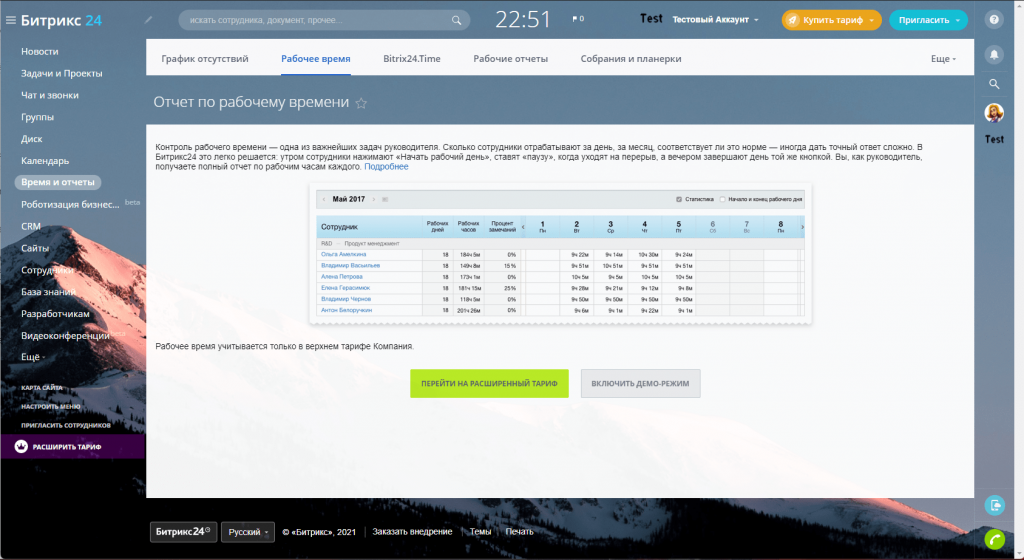Open the Bitrix24.Time tab
Image resolution: width=1024 pixels, height=560 pixels.
click(411, 59)
